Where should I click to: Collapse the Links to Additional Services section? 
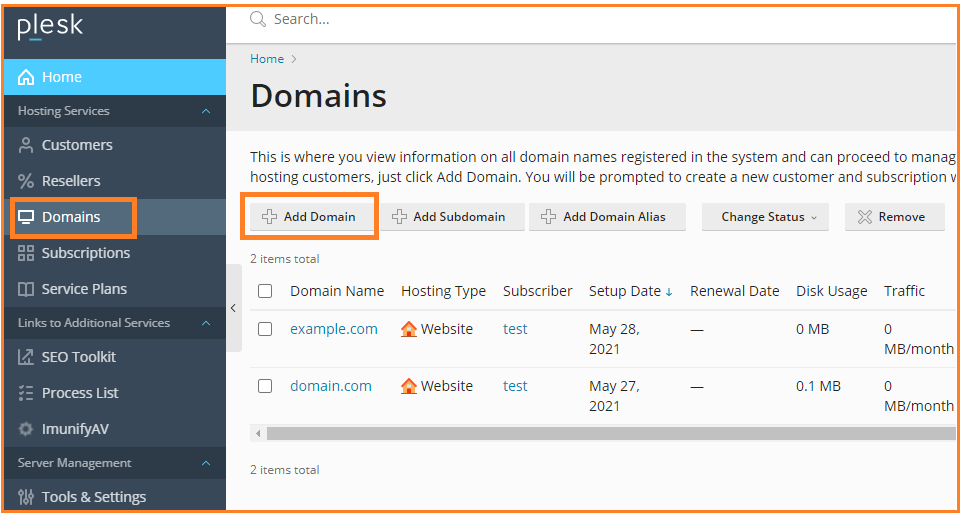click(x=206, y=323)
